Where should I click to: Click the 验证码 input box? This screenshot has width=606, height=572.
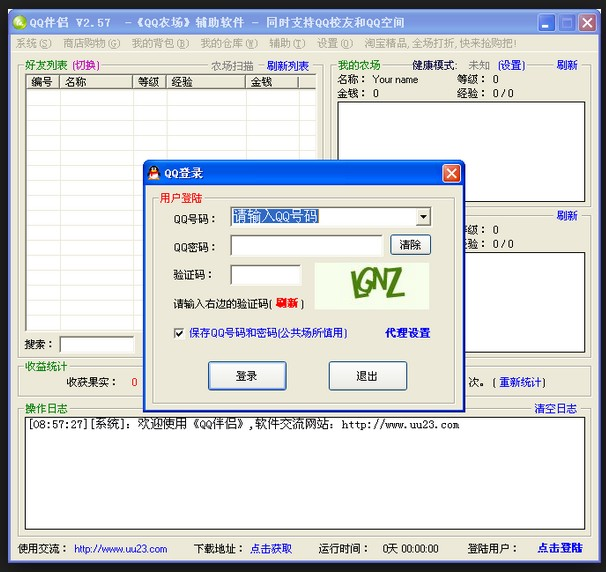pyautogui.click(x=266, y=275)
